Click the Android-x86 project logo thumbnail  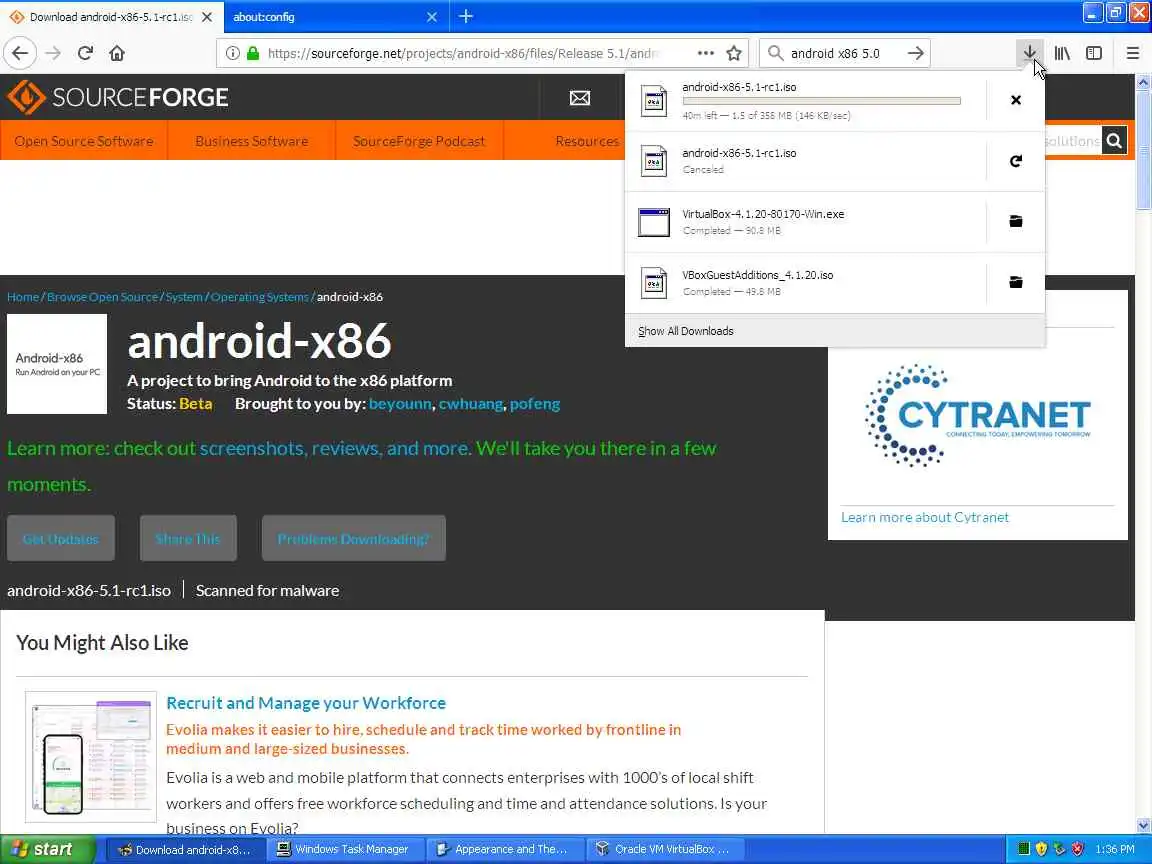coord(57,364)
